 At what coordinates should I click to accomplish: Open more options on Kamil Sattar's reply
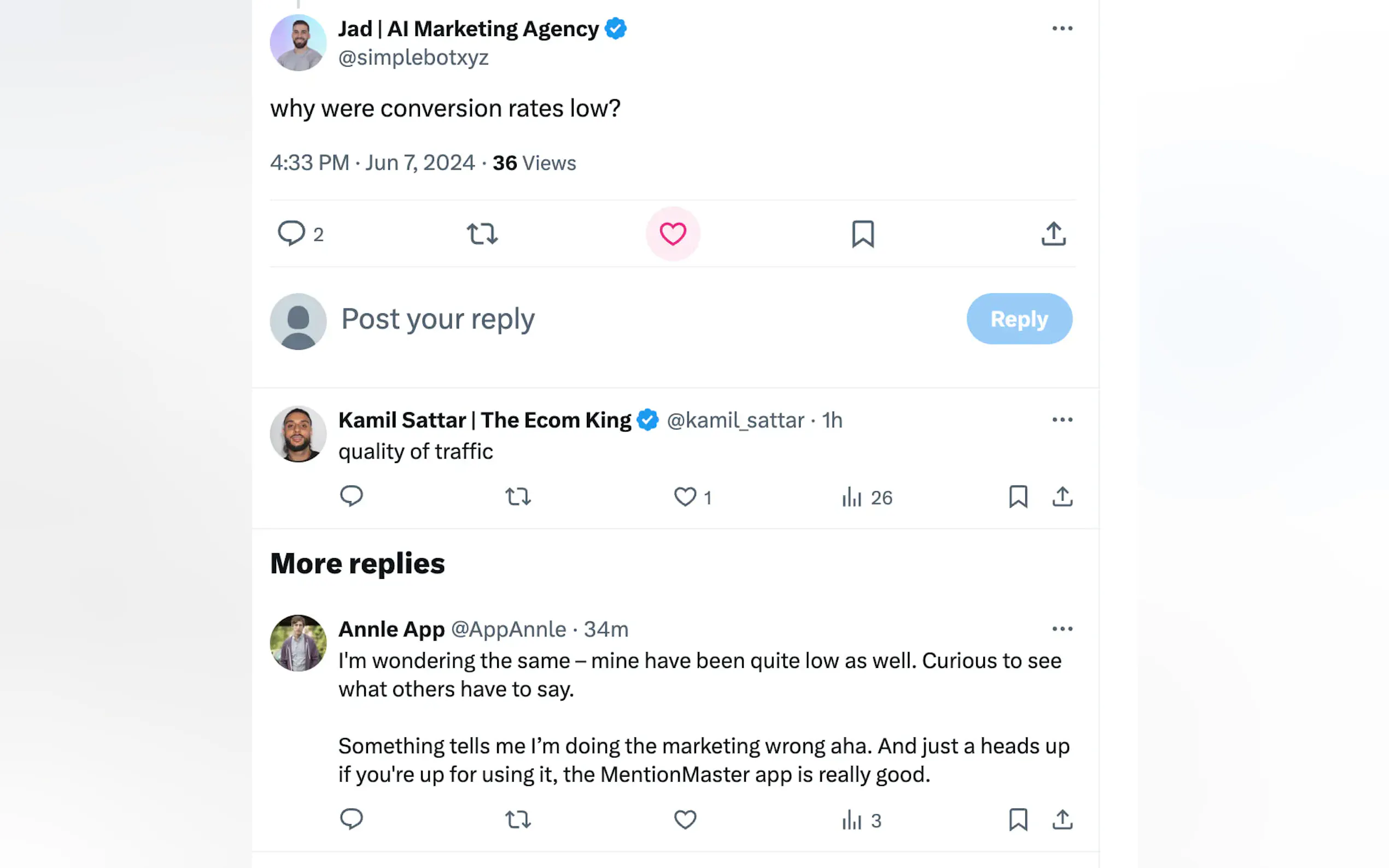pos(1061,420)
